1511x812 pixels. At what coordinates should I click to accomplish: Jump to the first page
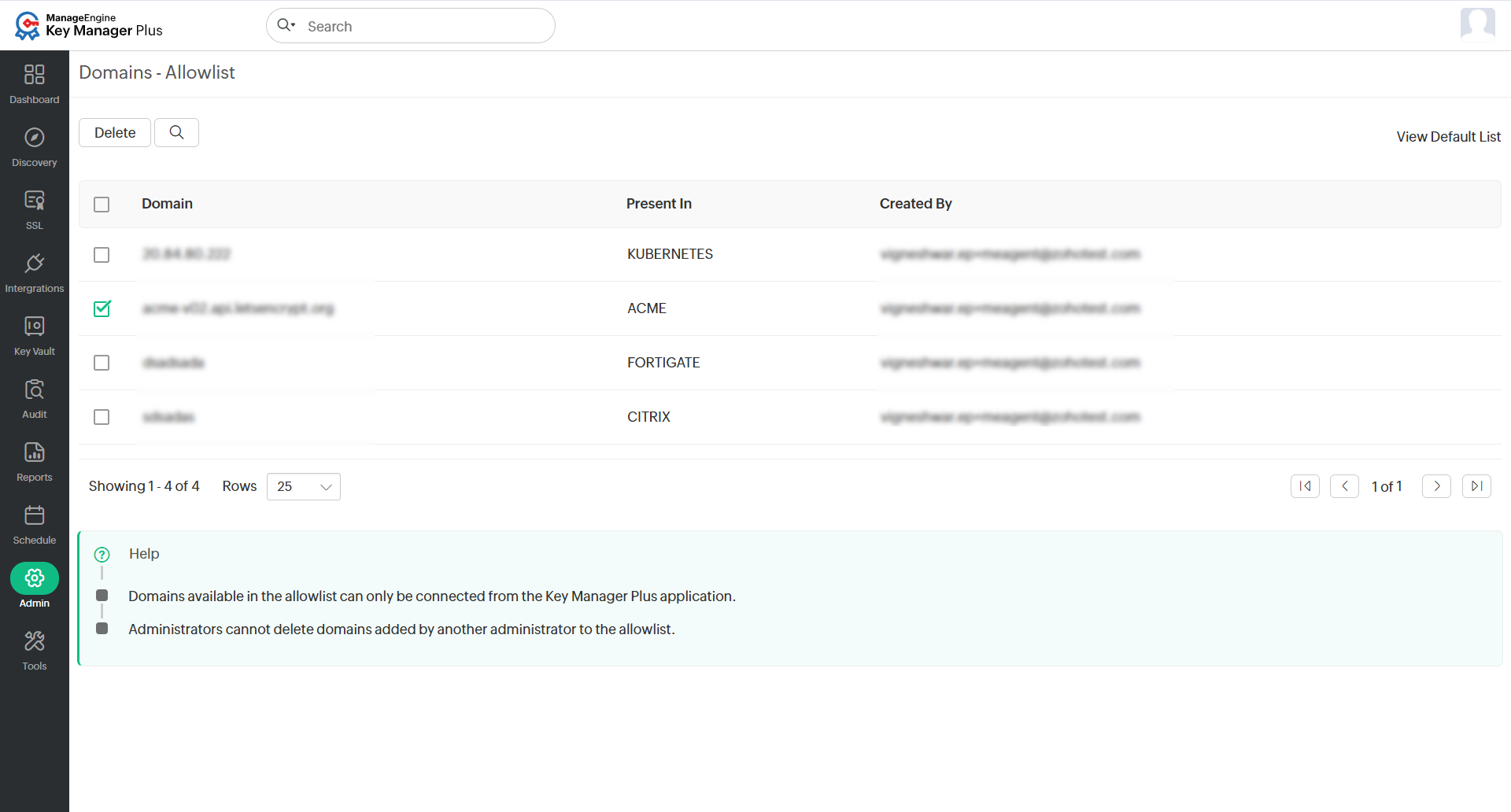[x=1305, y=486]
